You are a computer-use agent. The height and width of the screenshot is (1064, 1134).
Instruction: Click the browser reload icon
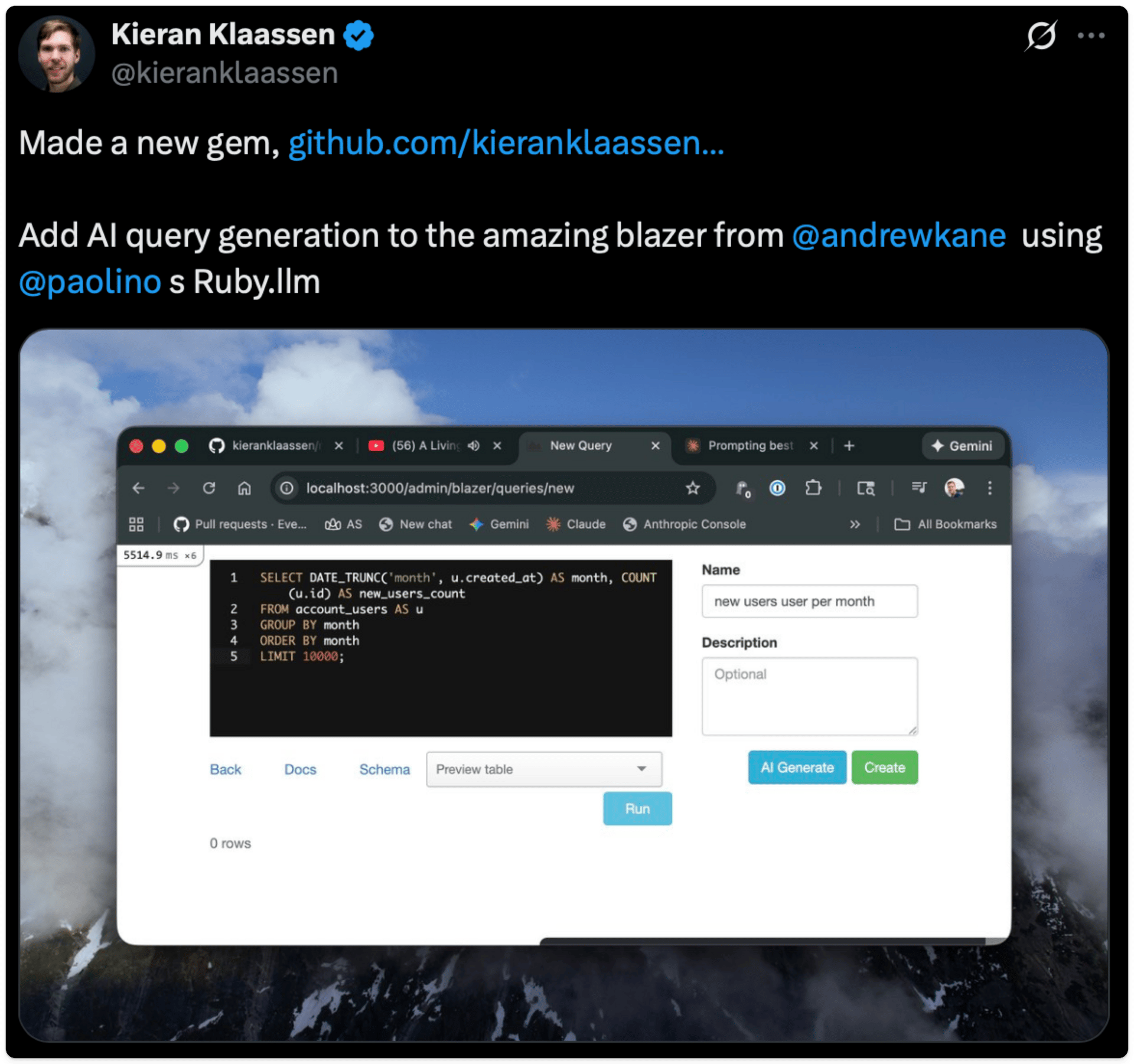click(x=209, y=488)
